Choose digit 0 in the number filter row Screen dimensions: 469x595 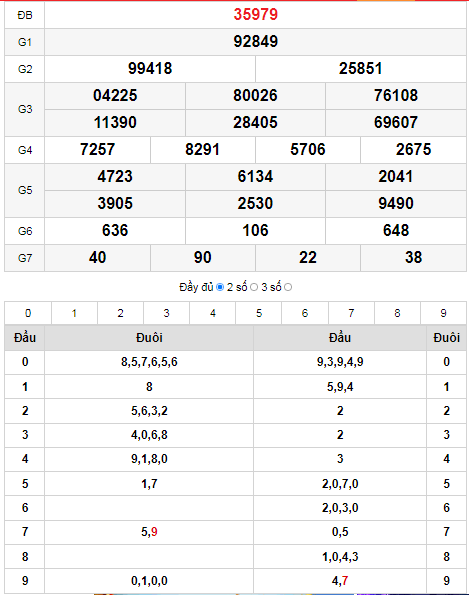[x=28, y=313]
